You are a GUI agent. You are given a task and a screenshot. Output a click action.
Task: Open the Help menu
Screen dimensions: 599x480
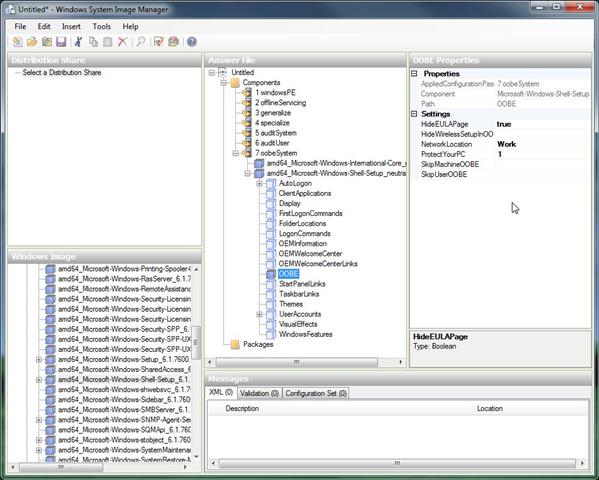pyautogui.click(x=130, y=26)
